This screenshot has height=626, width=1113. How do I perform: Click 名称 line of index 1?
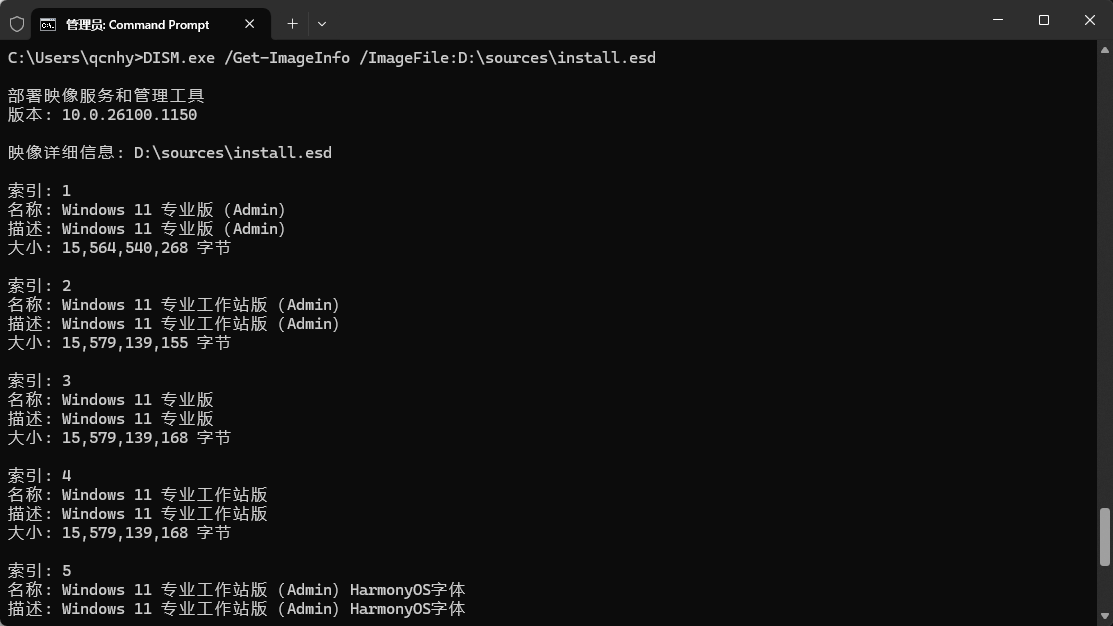pyautogui.click(x=146, y=210)
